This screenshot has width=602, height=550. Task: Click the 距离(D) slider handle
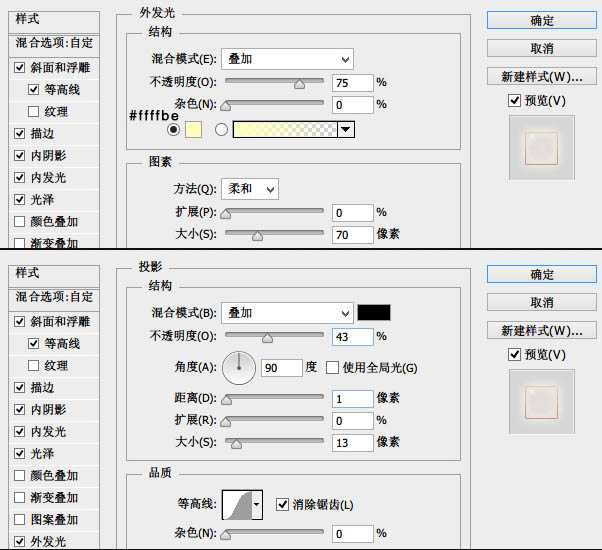point(227,400)
